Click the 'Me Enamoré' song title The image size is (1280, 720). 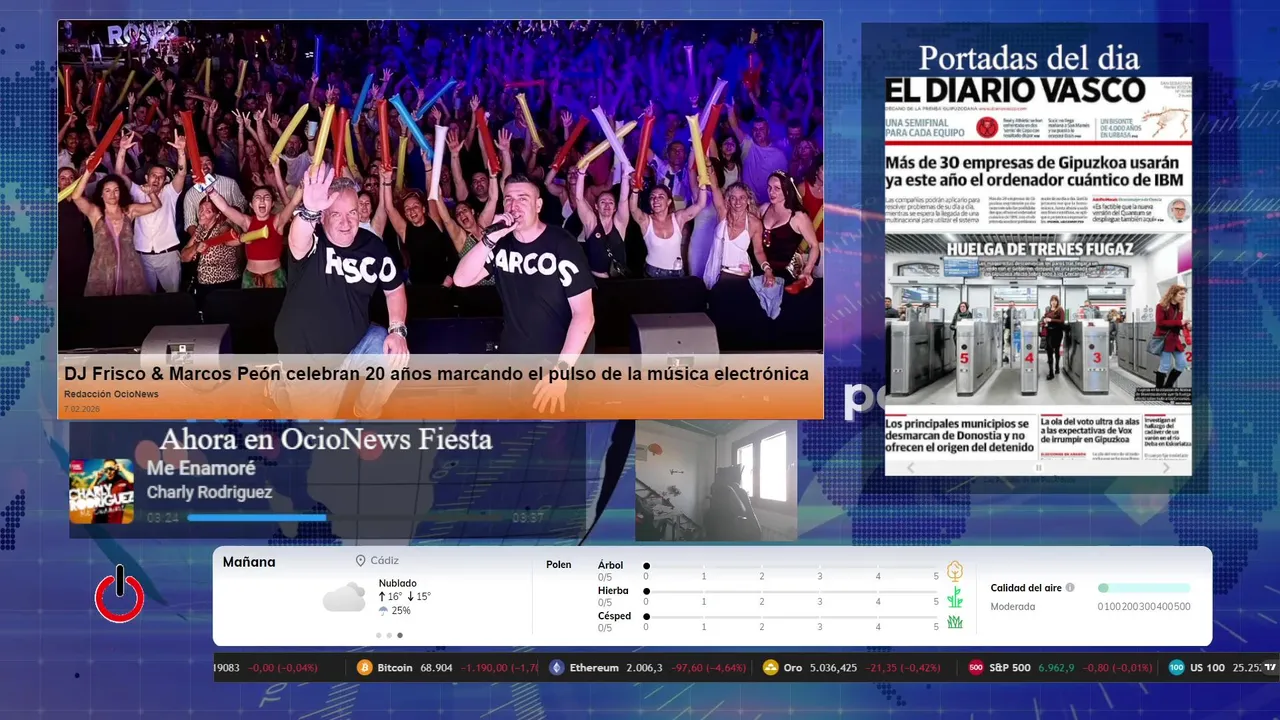pyautogui.click(x=201, y=468)
